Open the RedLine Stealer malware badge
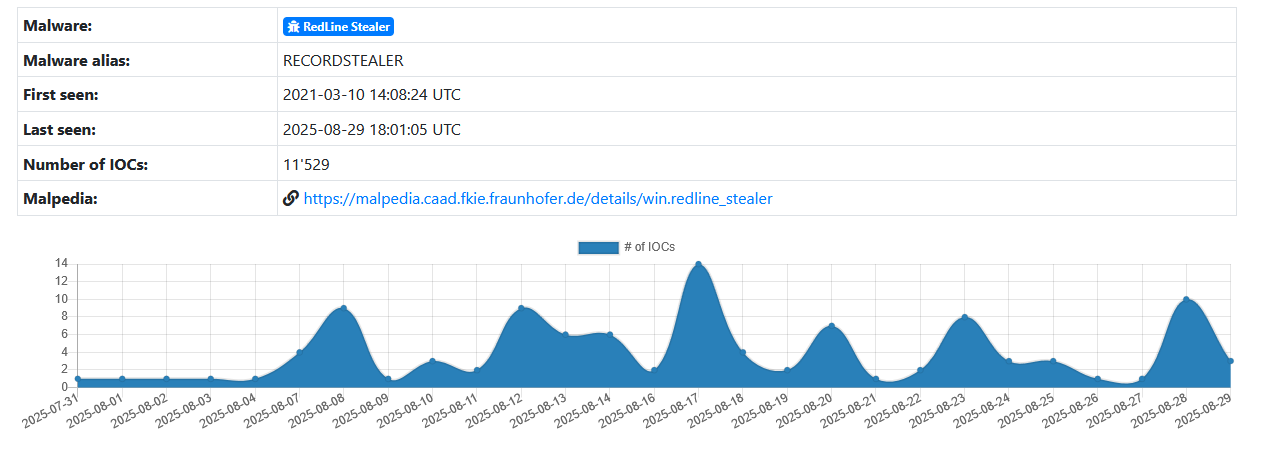This screenshot has height=471, width=1269. pos(338,27)
